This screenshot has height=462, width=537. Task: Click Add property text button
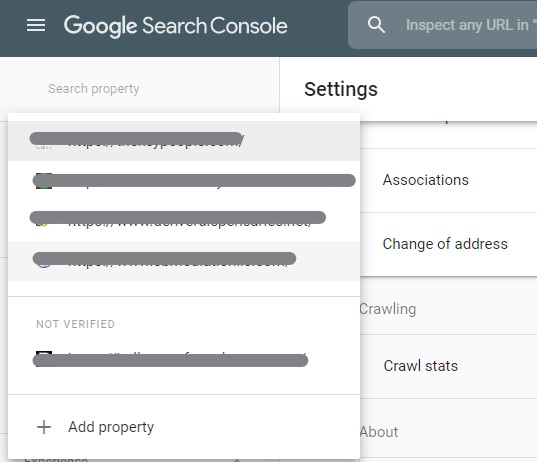click(111, 427)
